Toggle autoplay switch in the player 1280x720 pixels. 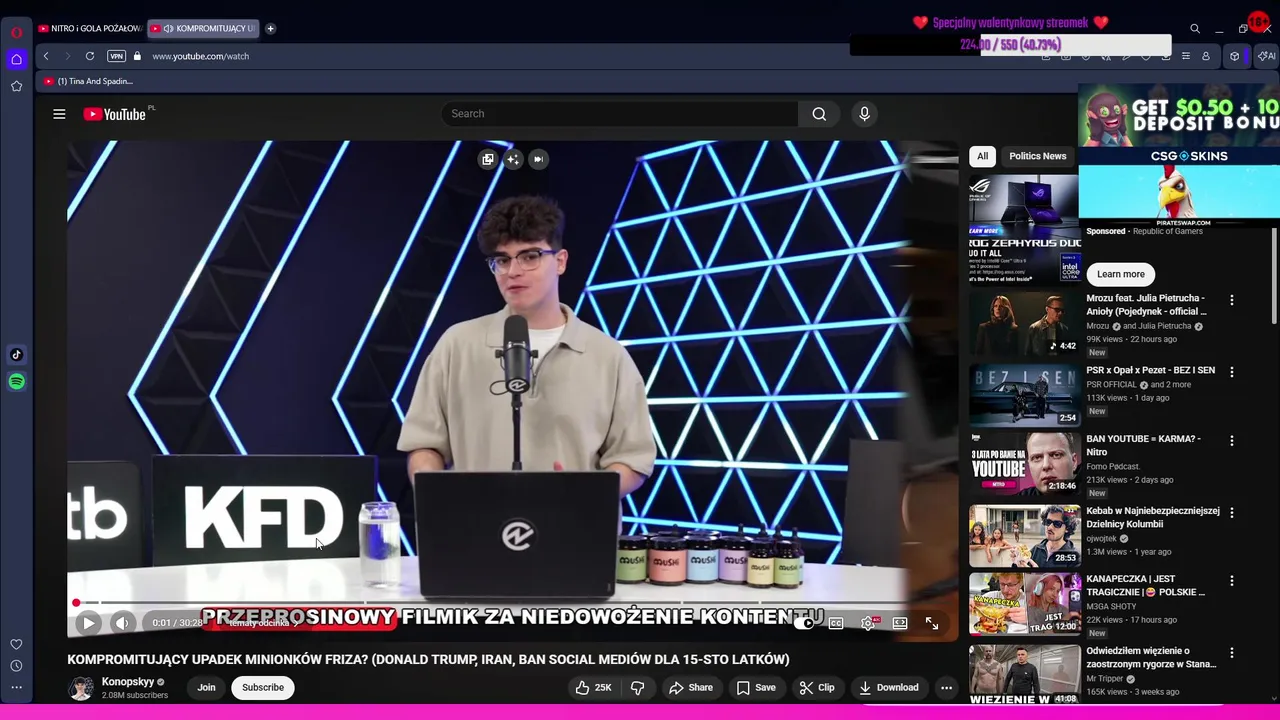click(803, 623)
